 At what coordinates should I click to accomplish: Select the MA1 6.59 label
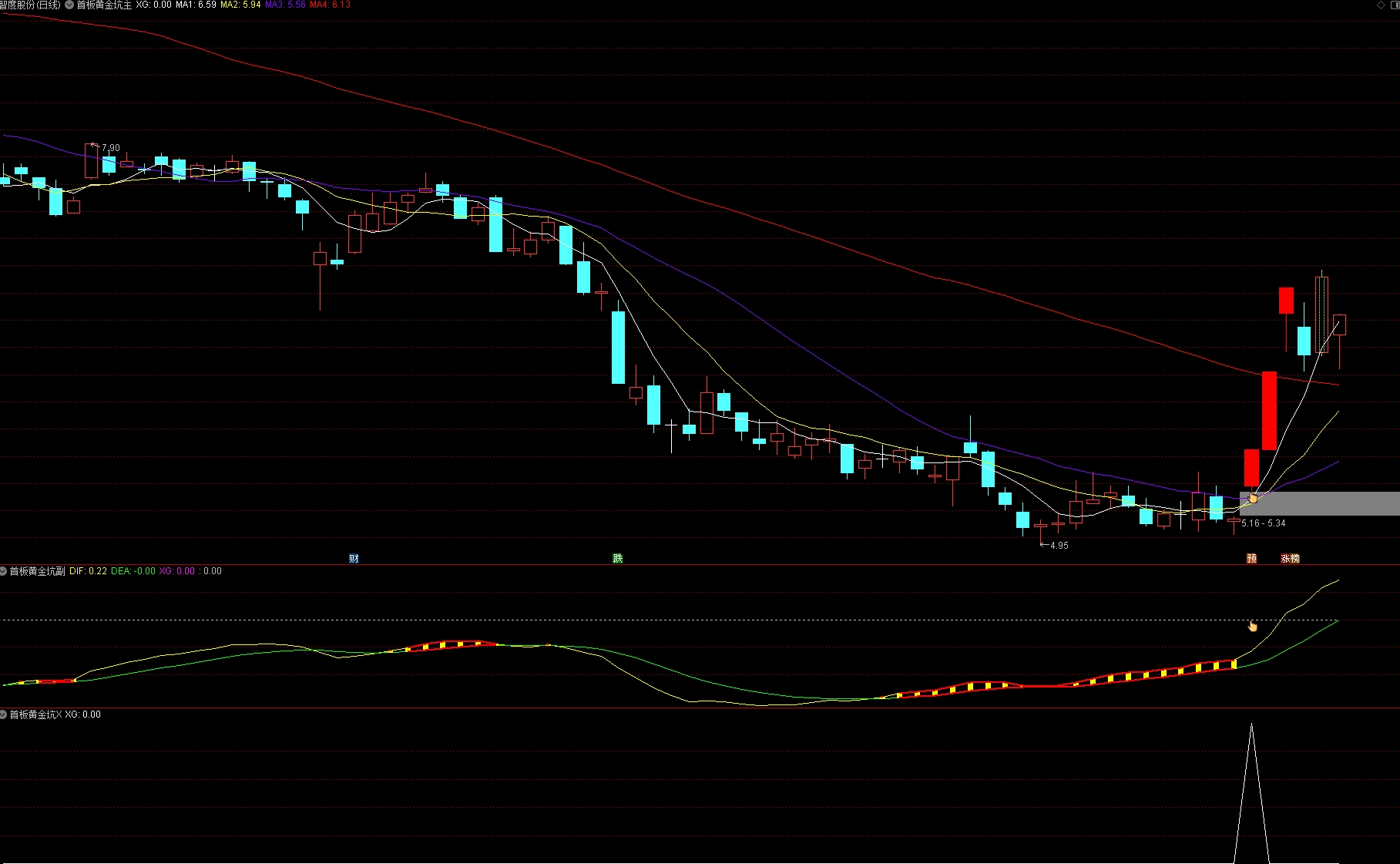click(x=196, y=5)
